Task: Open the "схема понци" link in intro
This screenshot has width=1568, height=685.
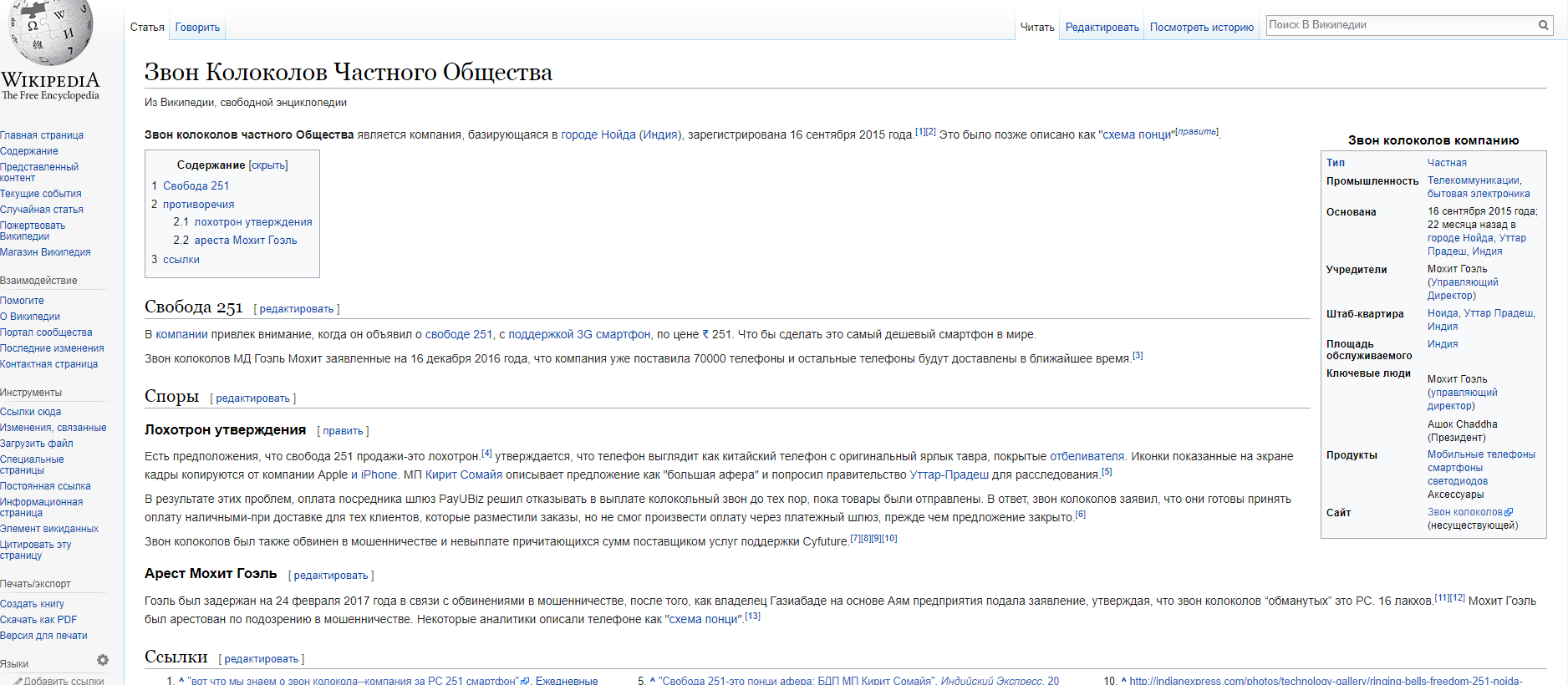Action: tap(1136, 134)
